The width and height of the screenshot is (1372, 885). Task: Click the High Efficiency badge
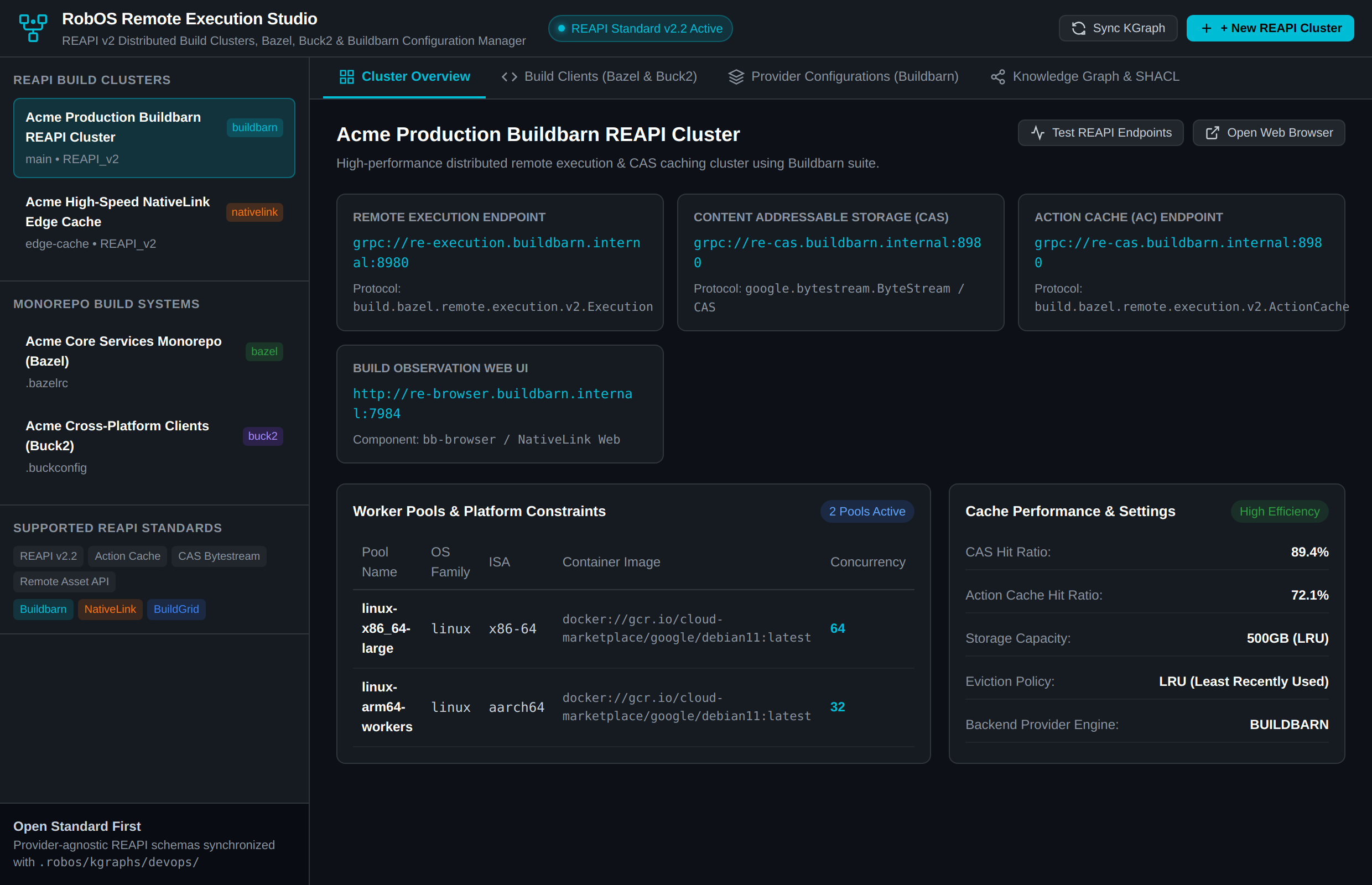pyautogui.click(x=1280, y=512)
